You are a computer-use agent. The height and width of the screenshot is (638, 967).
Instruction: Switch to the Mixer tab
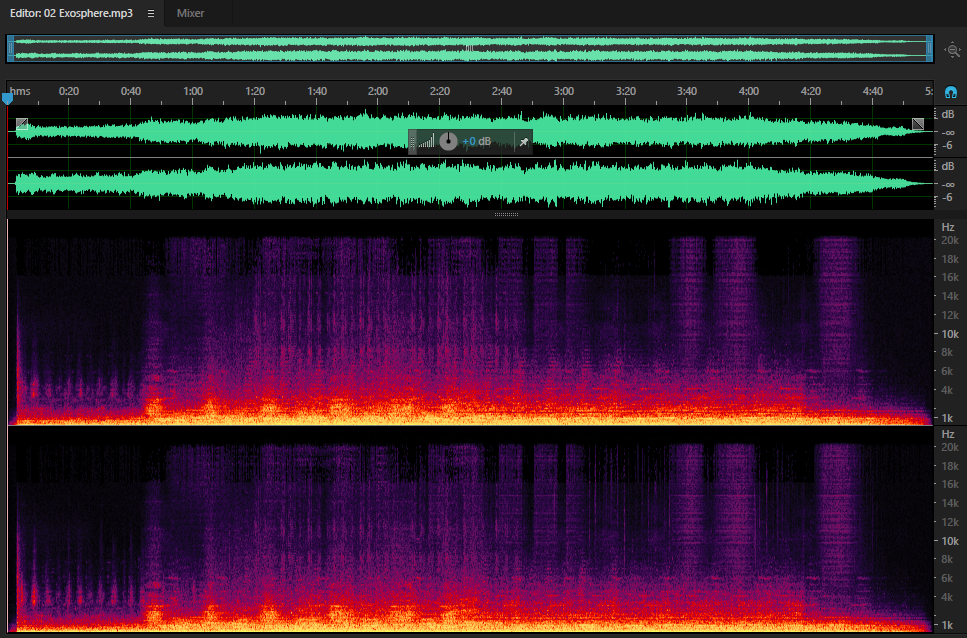[x=190, y=13]
